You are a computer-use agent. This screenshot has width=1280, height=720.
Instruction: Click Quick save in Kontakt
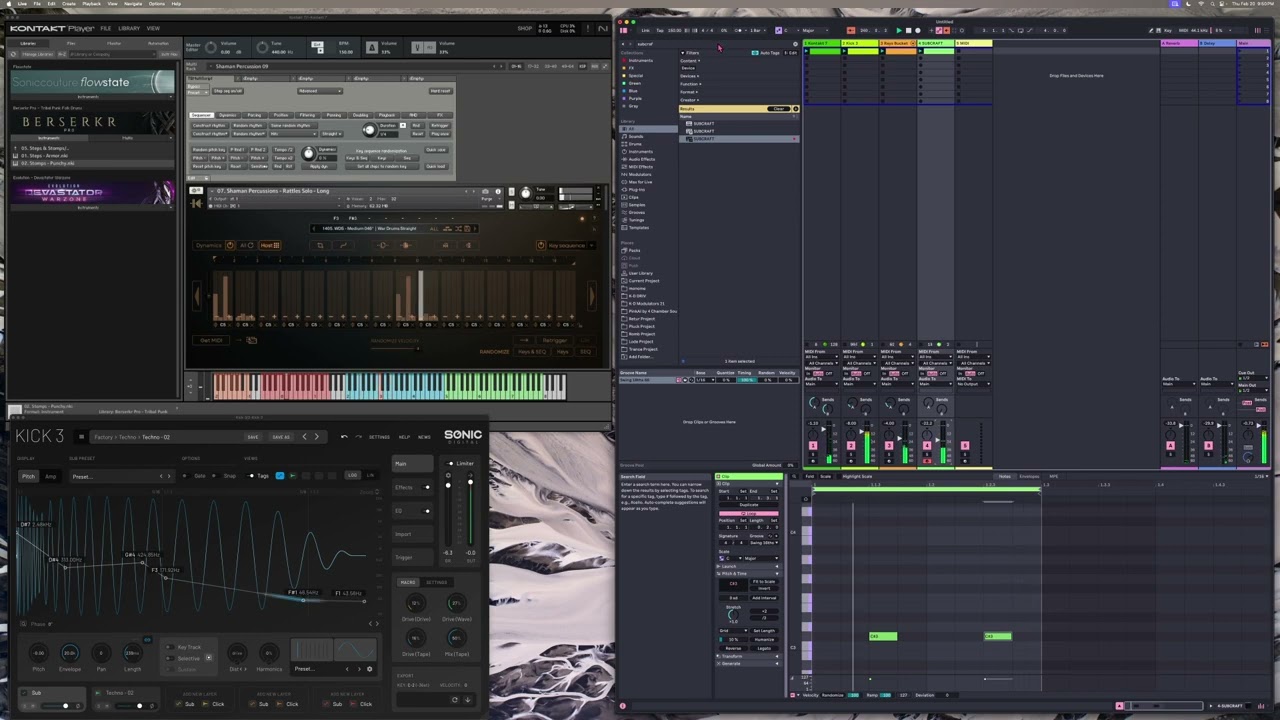pyautogui.click(x=436, y=150)
